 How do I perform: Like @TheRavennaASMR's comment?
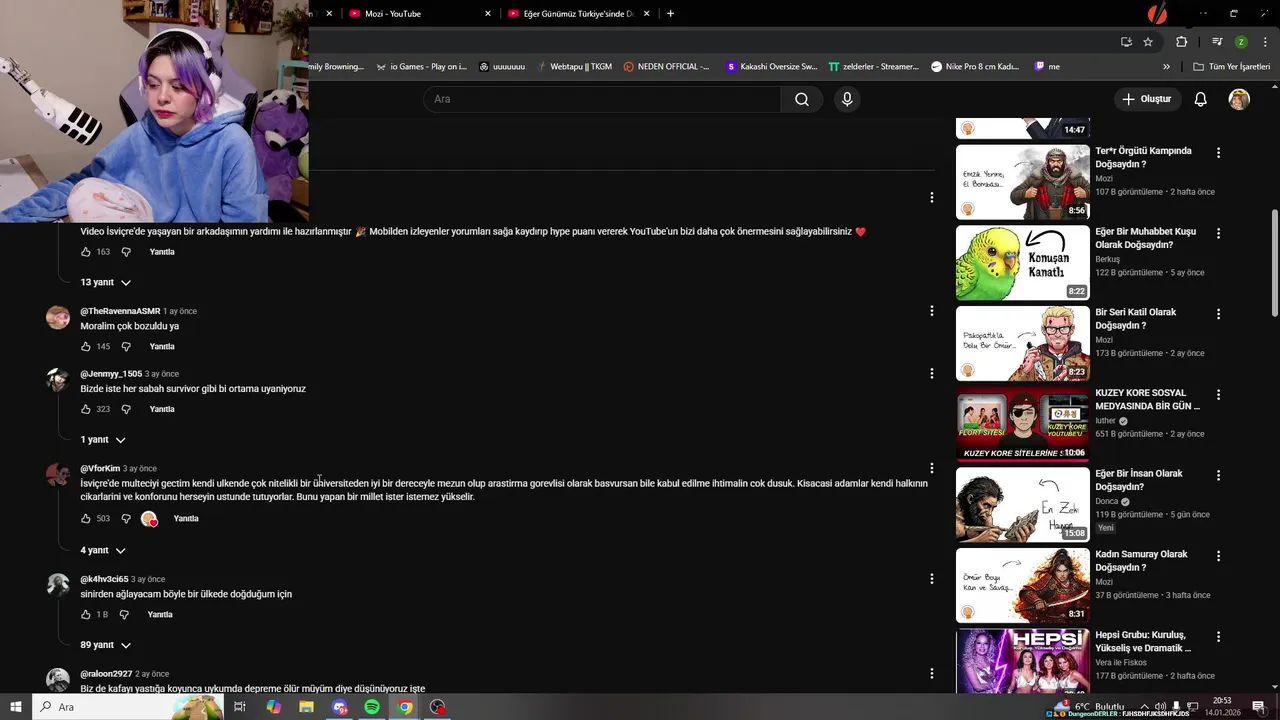(86, 347)
